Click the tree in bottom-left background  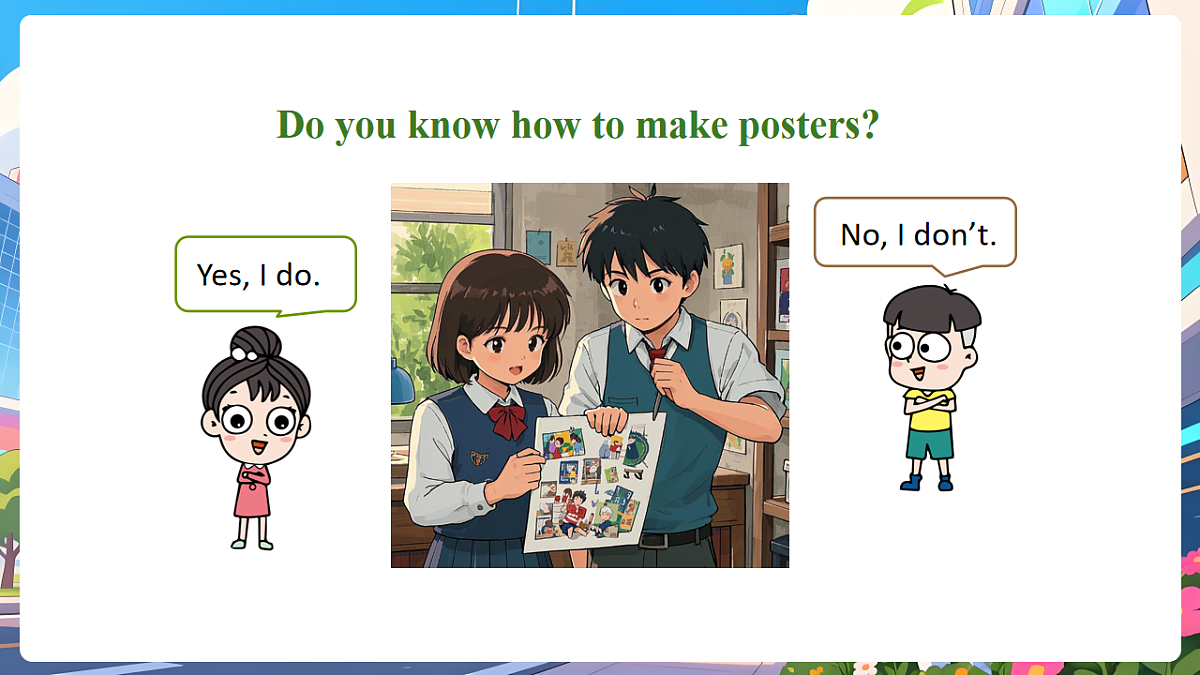pyautogui.click(x=9, y=520)
